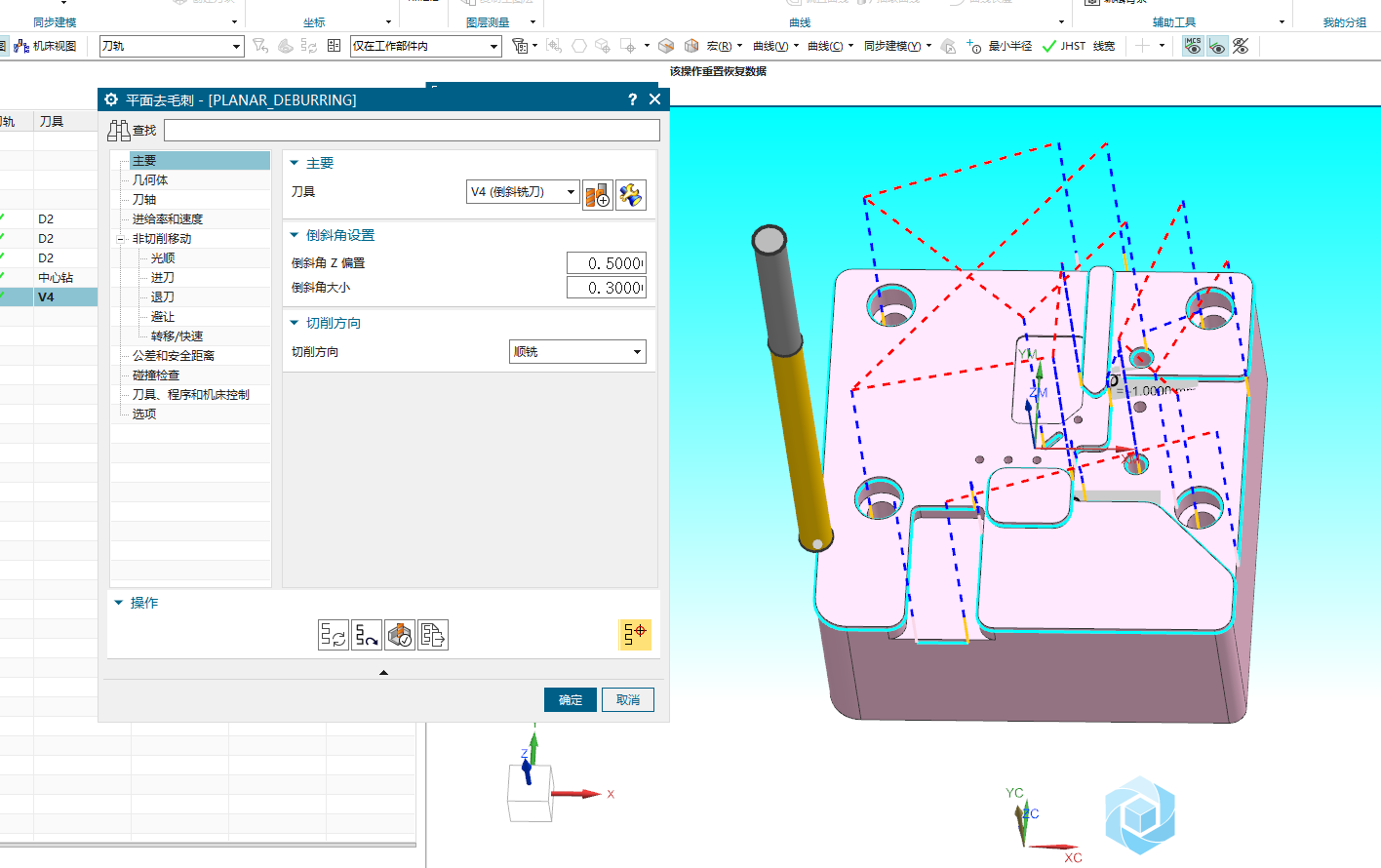The image size is (1381, 868).
Task: Click the create new tool icon
Action: click(x=598, y=195)
